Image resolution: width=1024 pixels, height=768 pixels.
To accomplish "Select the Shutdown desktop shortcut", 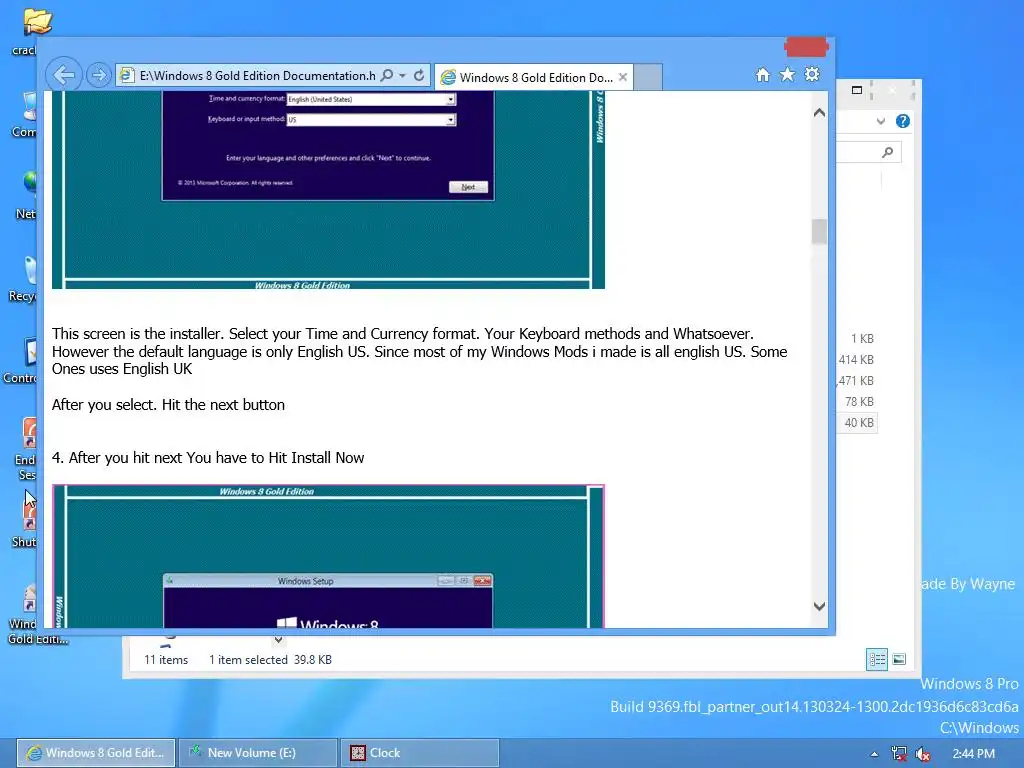I will pyautogui.click(x=29, y=516).
